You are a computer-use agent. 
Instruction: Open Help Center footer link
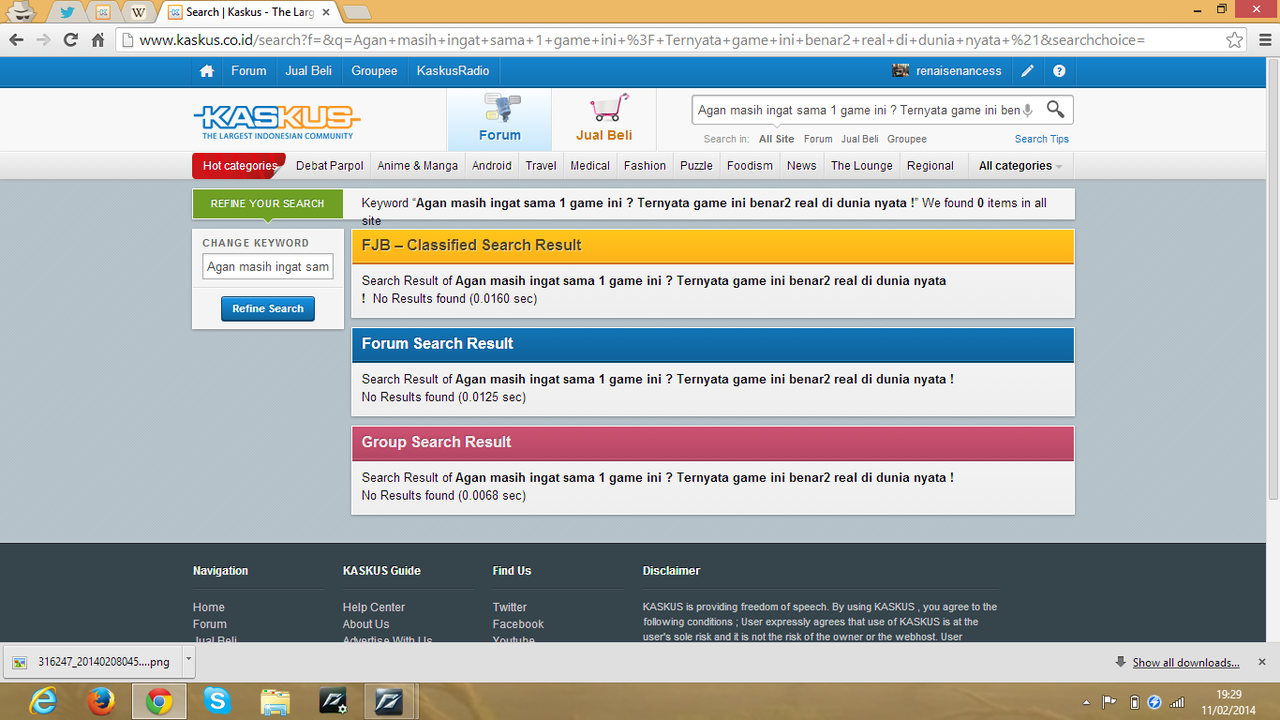click(374, 607)
